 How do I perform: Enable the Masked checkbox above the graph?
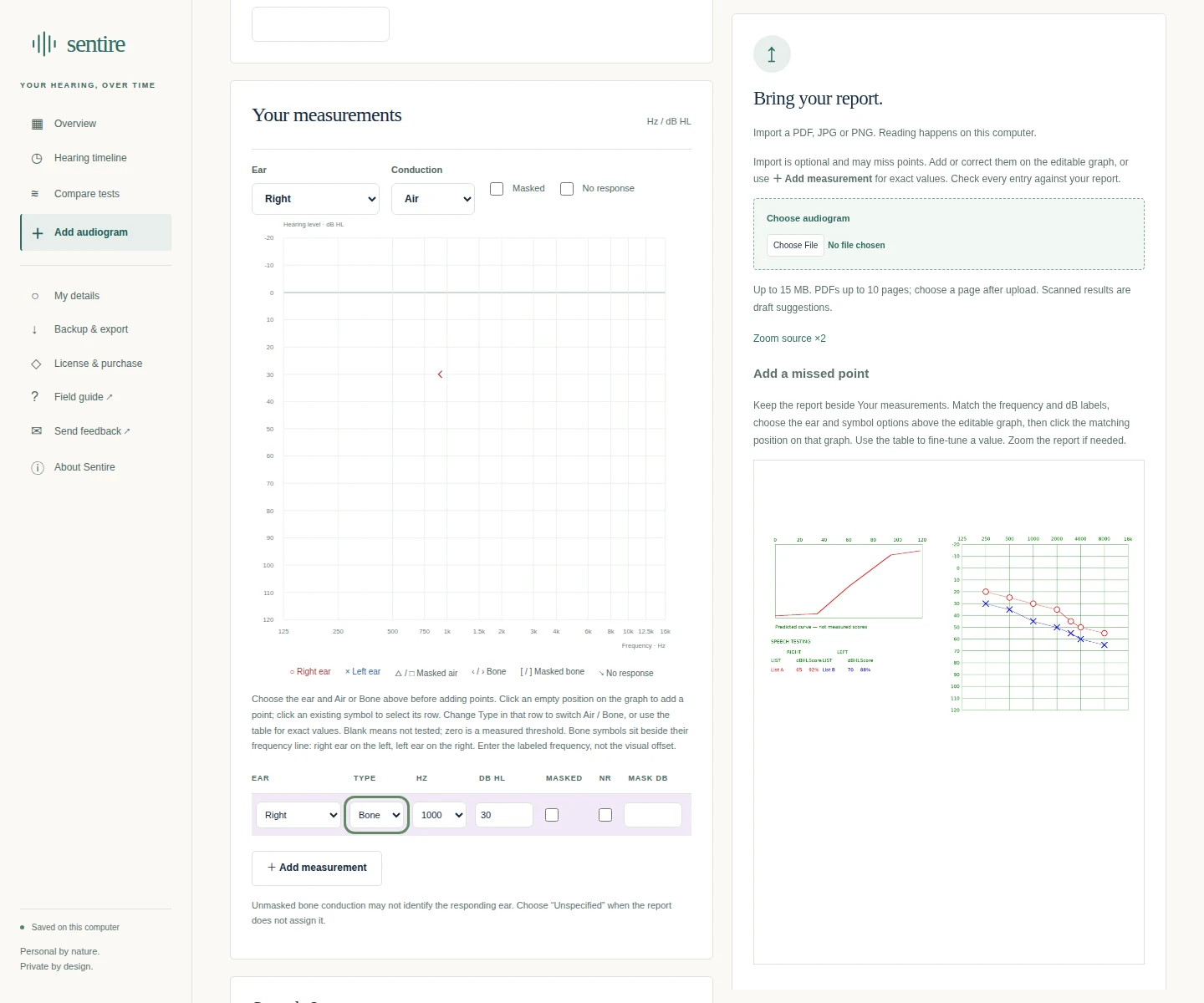tap(497, 189)
